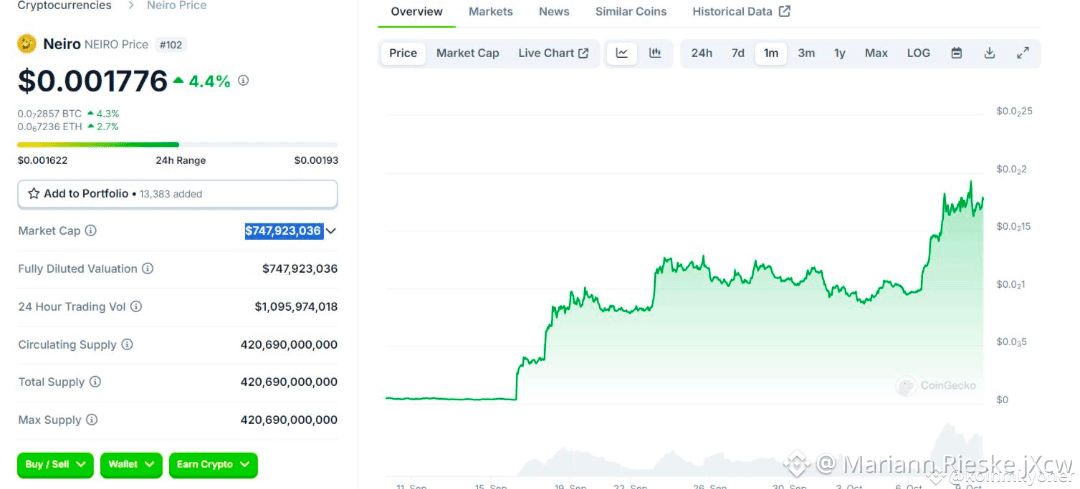Click the Neiro coin logo icon

click(x=26, y=44)
